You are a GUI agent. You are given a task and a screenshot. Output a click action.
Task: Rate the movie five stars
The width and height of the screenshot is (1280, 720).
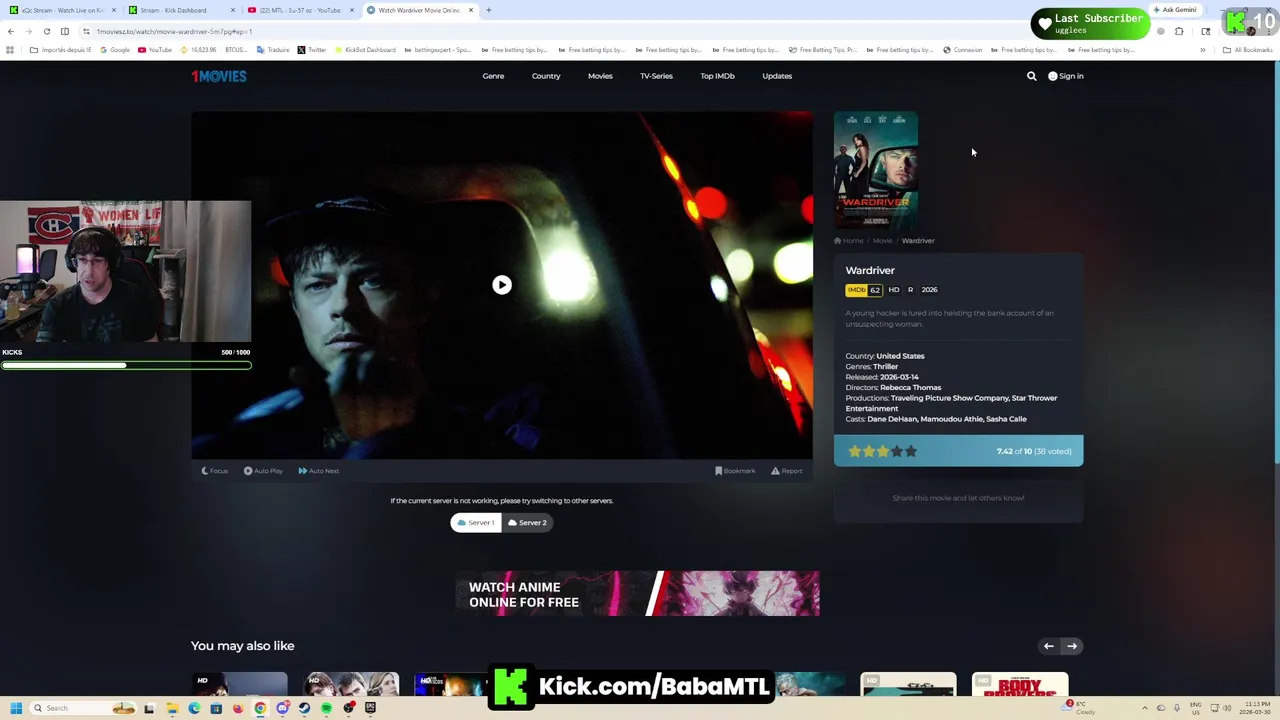911,451
